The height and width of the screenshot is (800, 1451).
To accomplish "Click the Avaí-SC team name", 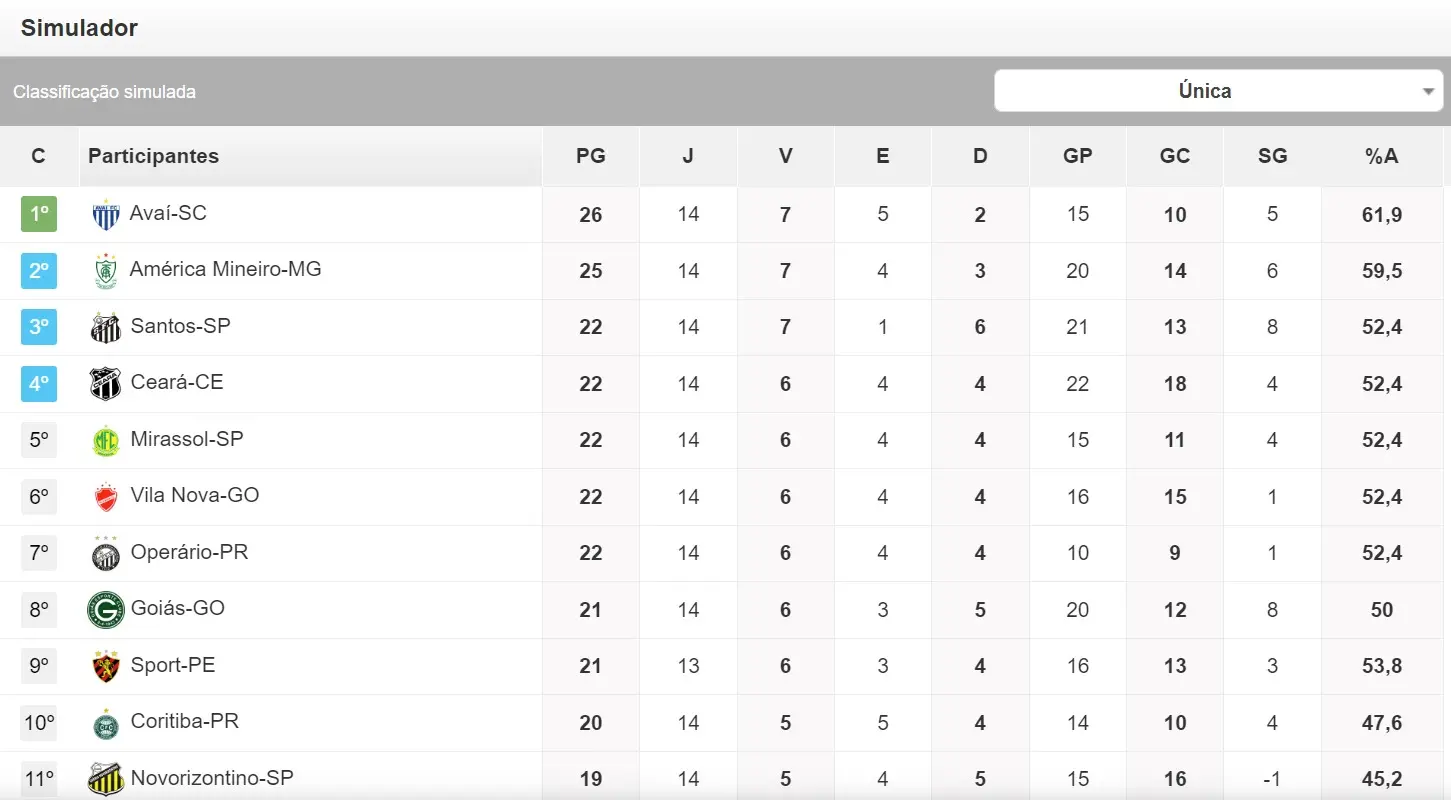I will [x=168, y=213].
